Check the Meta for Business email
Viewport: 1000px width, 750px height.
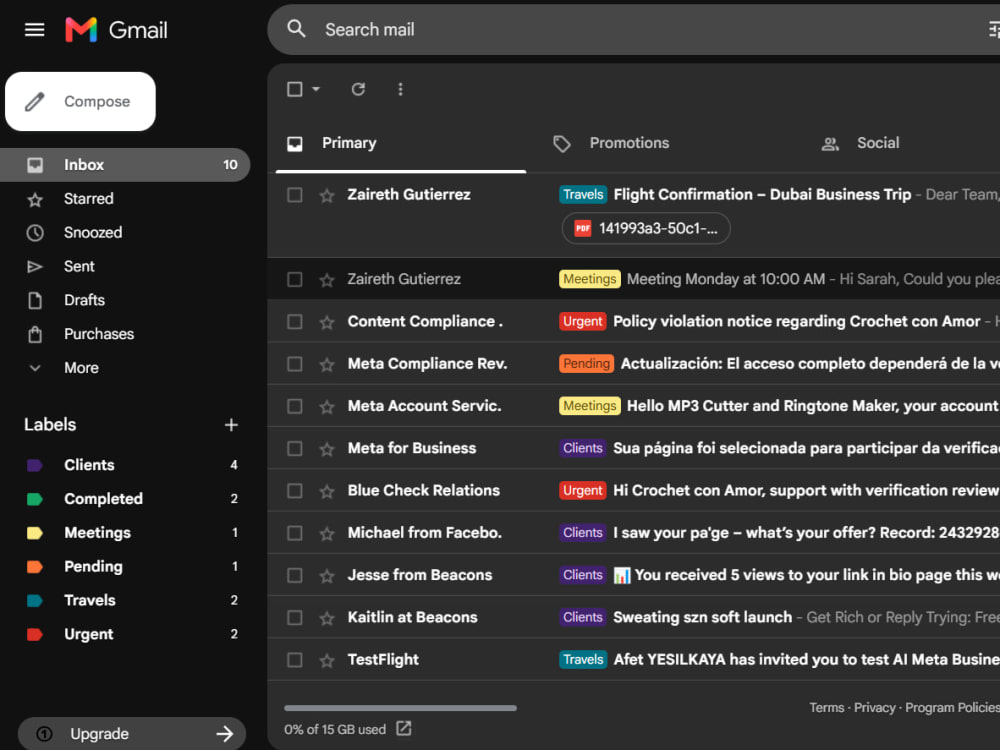coord(295,448)
